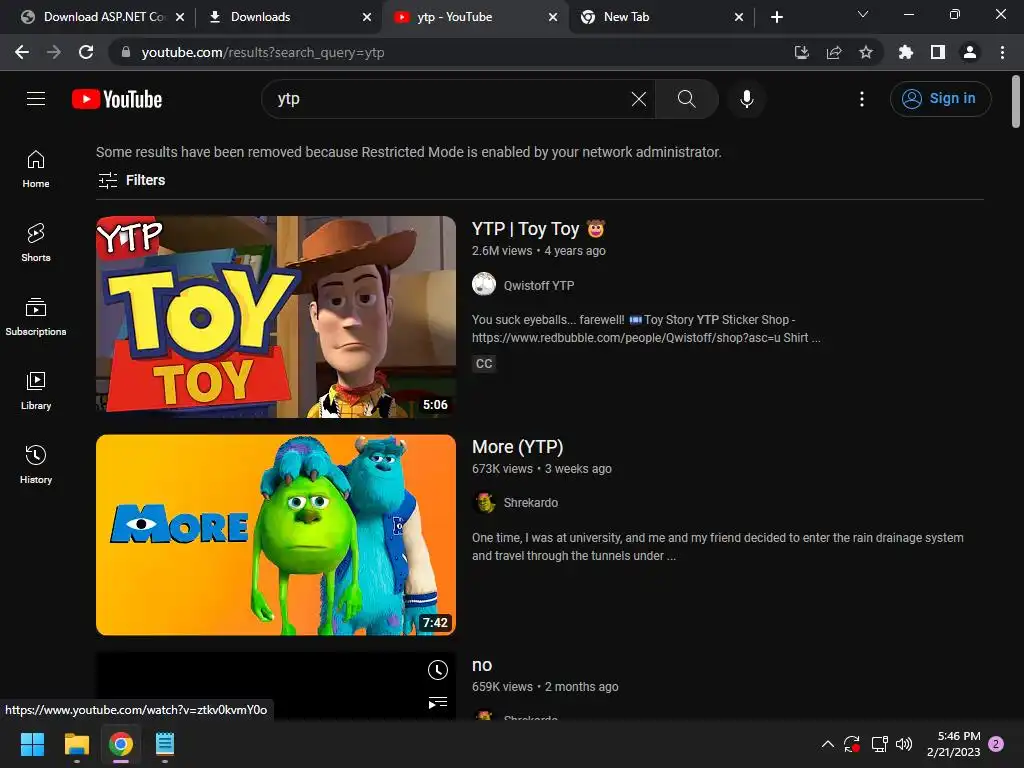
Task: Toggle Chrome side panel
Action: 938,52
